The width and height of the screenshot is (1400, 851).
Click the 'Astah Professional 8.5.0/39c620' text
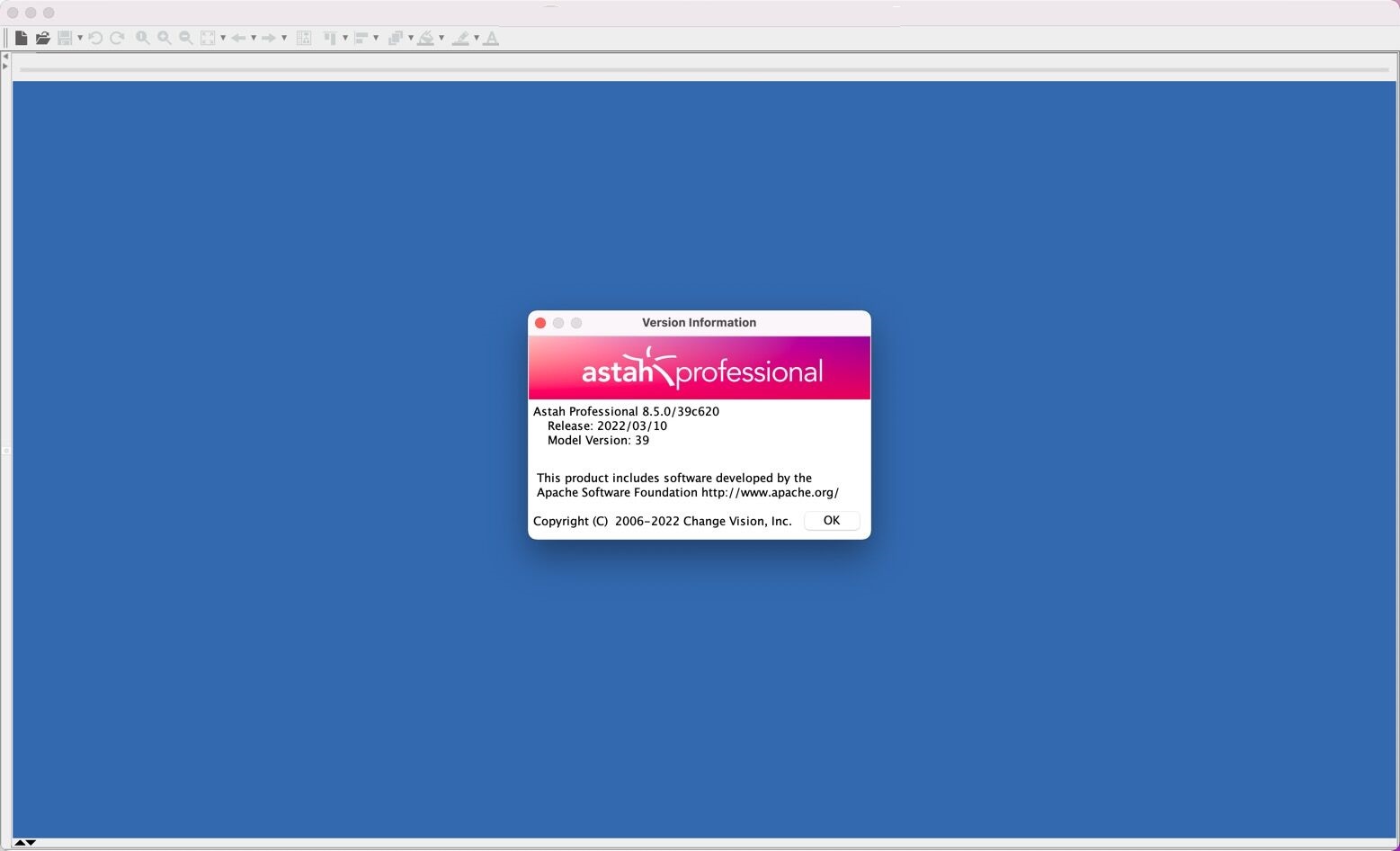click(x=626, y=411)
